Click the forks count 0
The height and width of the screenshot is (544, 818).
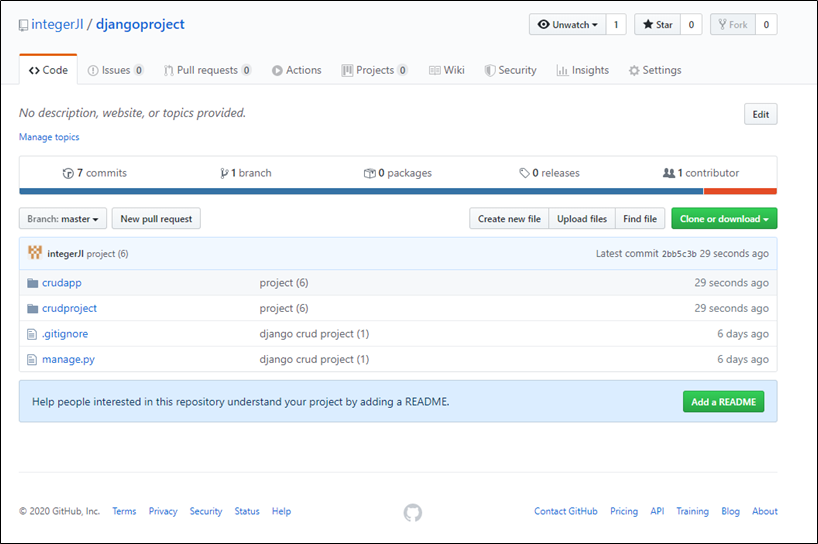pyautogui.click(x=766, y=25)
